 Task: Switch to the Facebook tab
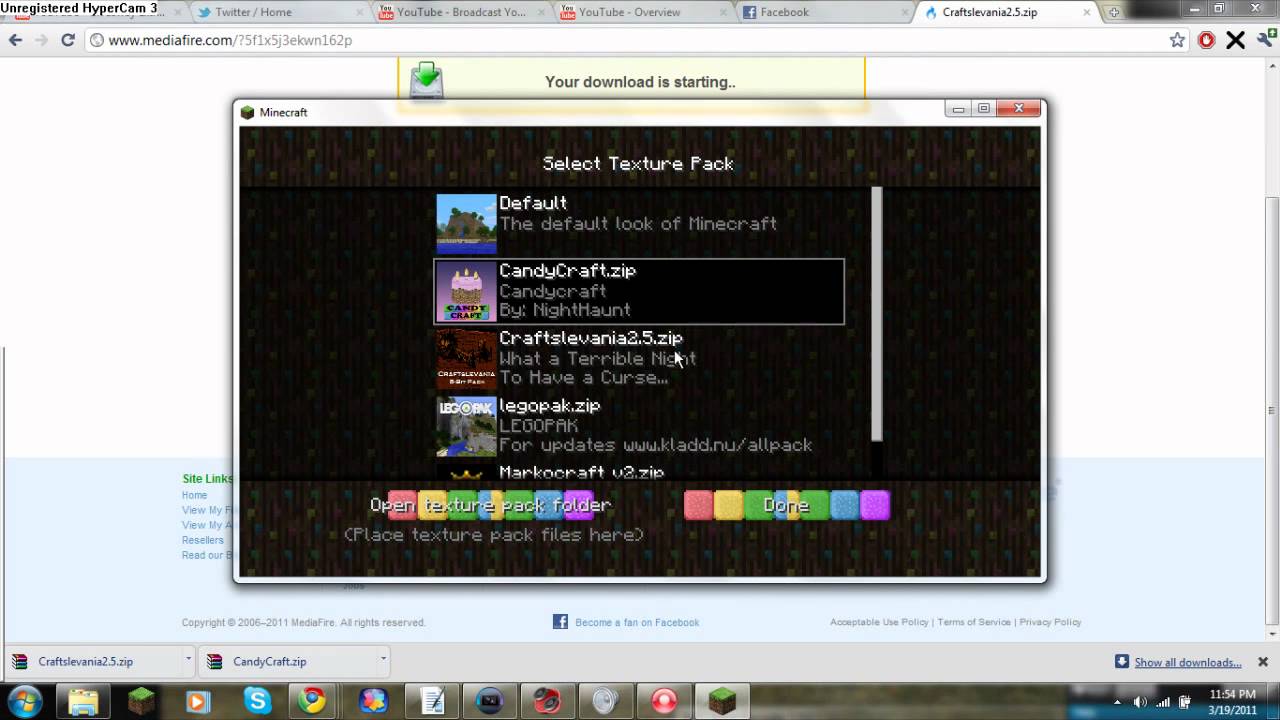tap(823, 12)
